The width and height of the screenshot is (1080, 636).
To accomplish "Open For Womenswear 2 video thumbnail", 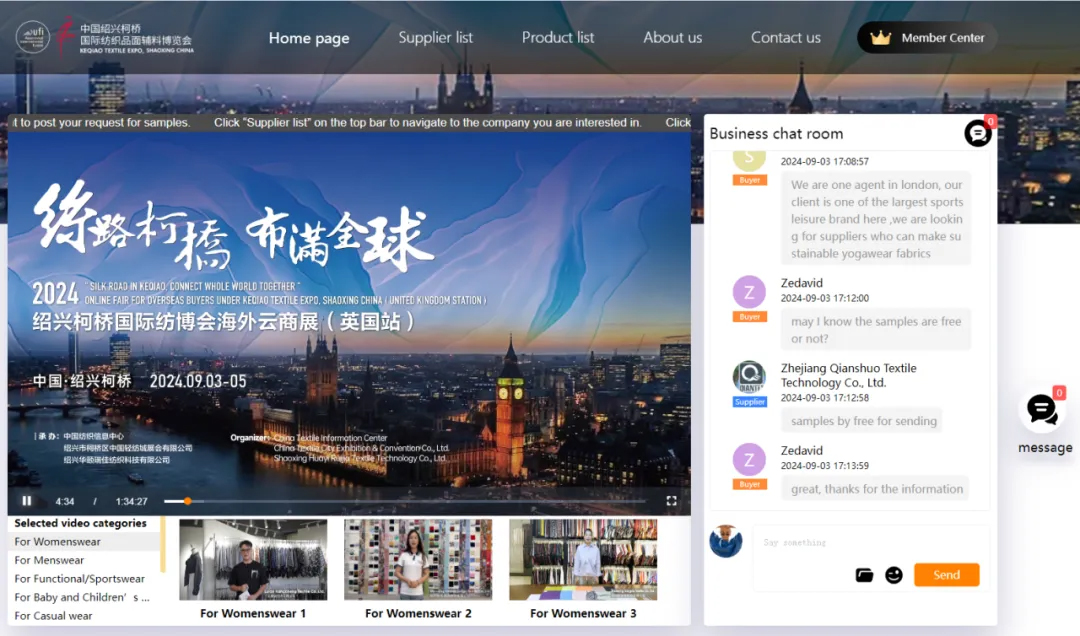I will (418, 560).
